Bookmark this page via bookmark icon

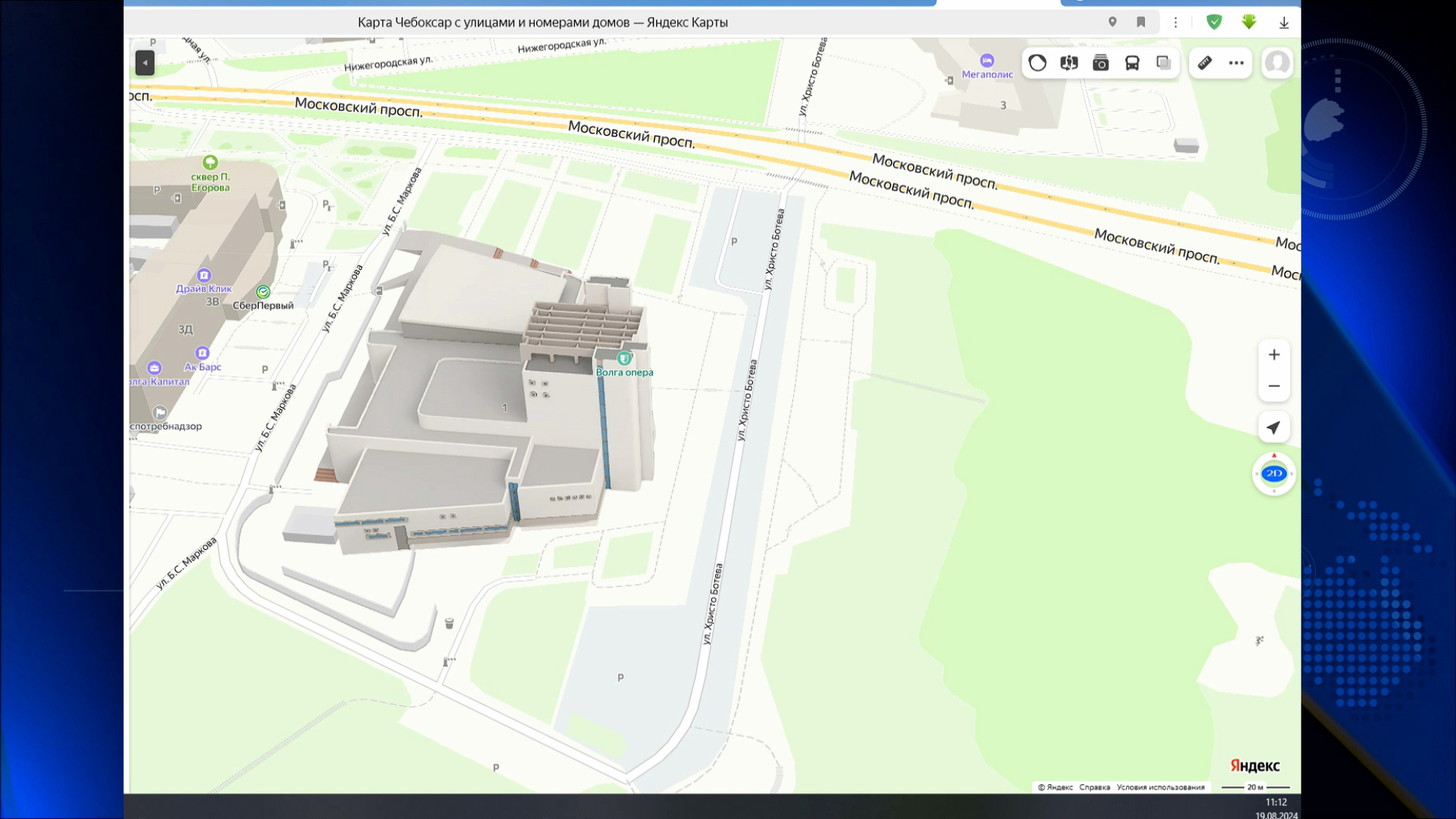coord(1141,22)
